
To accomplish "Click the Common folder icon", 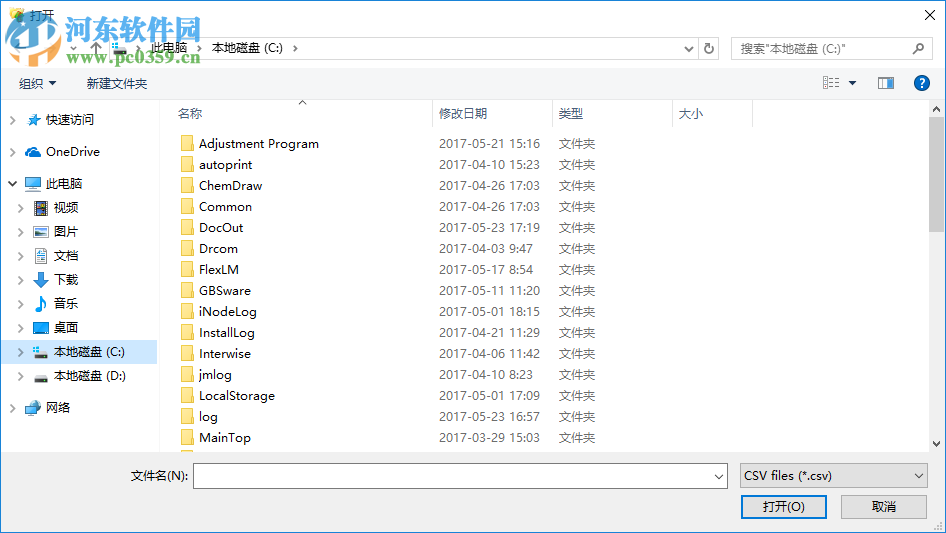I will (x=187, y=206).
